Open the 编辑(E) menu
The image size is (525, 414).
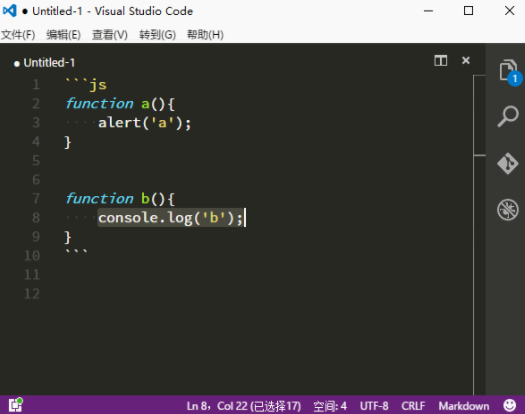click(63, 34)
